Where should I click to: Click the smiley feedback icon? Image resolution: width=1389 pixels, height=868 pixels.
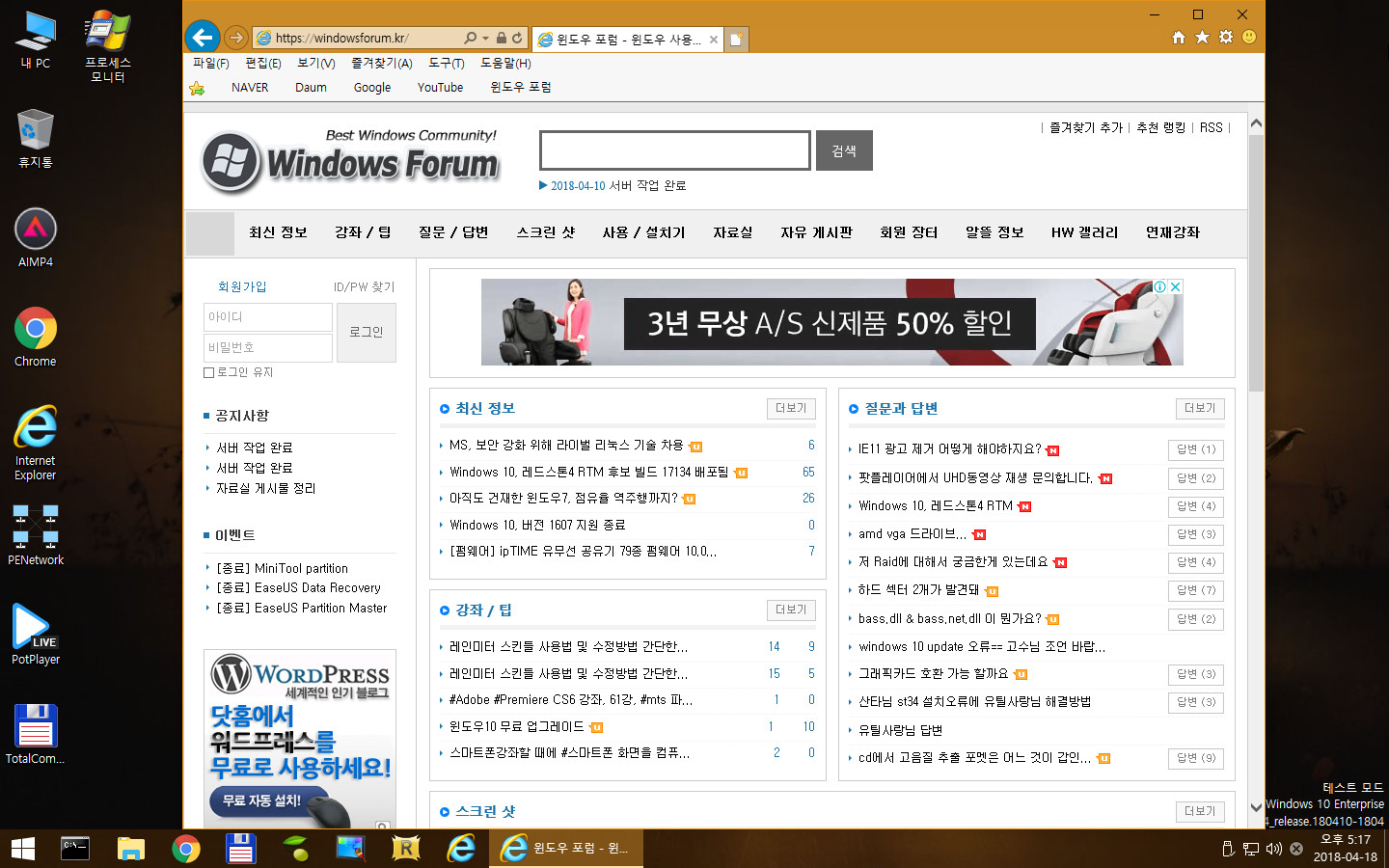coord(1249,37)
